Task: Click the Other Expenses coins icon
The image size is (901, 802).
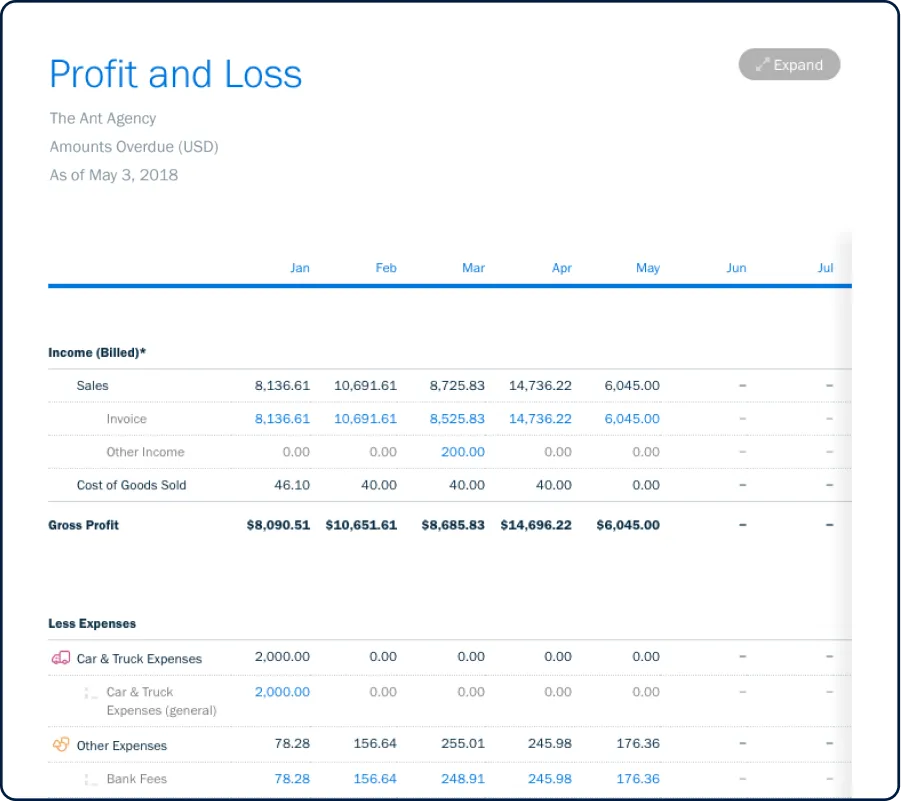Action: 60,745
